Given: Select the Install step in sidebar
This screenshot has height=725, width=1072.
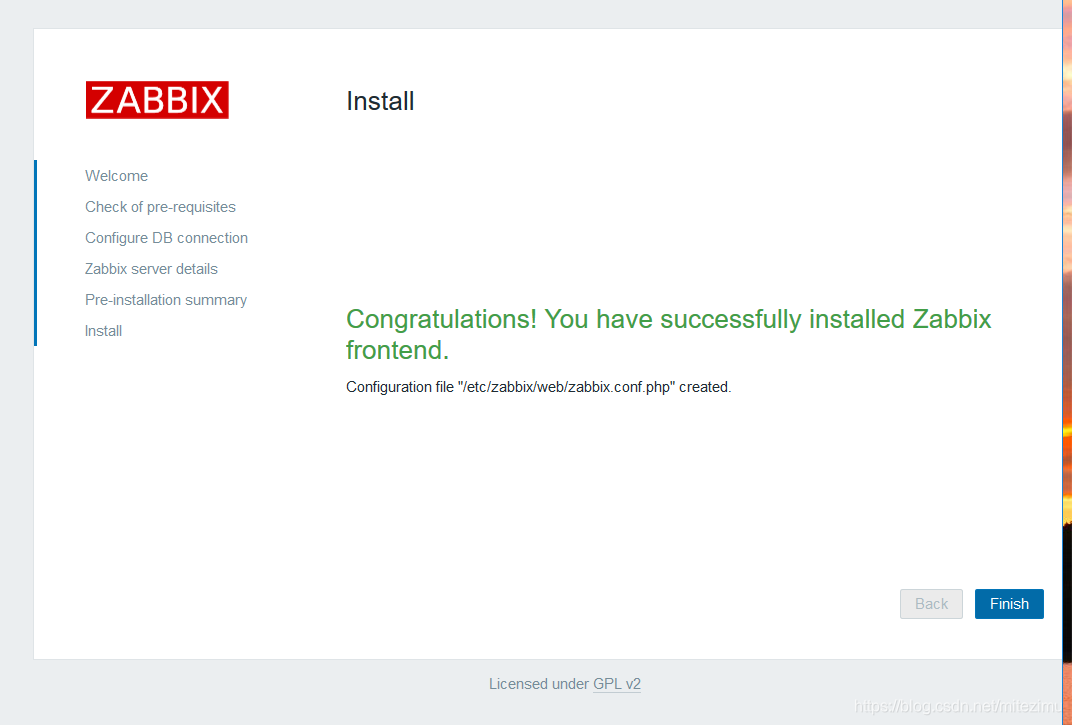Looking at the screenshot, I should point(103,331).
